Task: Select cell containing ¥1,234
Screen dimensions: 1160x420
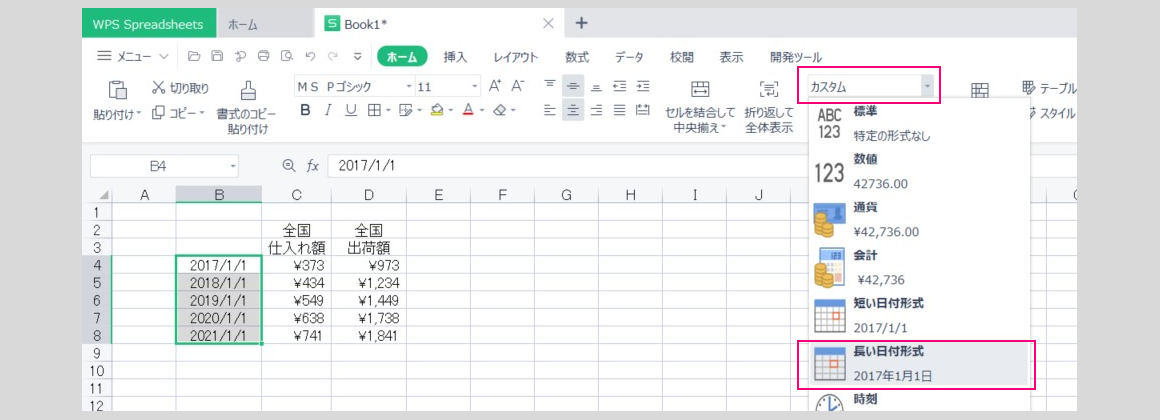Action: 368,282
